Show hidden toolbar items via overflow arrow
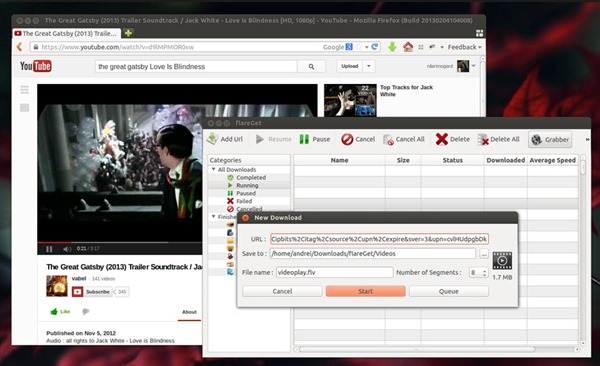The width and height of the screenshot is (600, 366). pos(587,139)
